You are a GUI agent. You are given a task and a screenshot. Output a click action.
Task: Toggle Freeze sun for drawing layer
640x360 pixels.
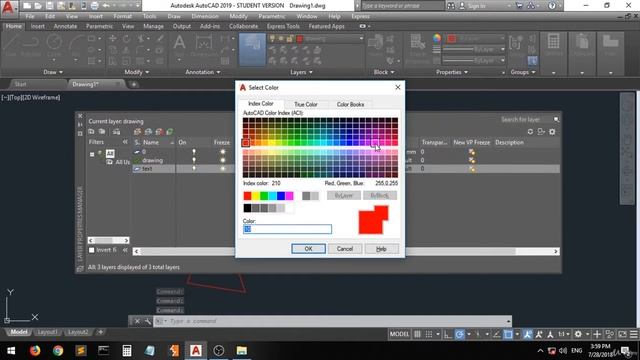click(222, 160)
